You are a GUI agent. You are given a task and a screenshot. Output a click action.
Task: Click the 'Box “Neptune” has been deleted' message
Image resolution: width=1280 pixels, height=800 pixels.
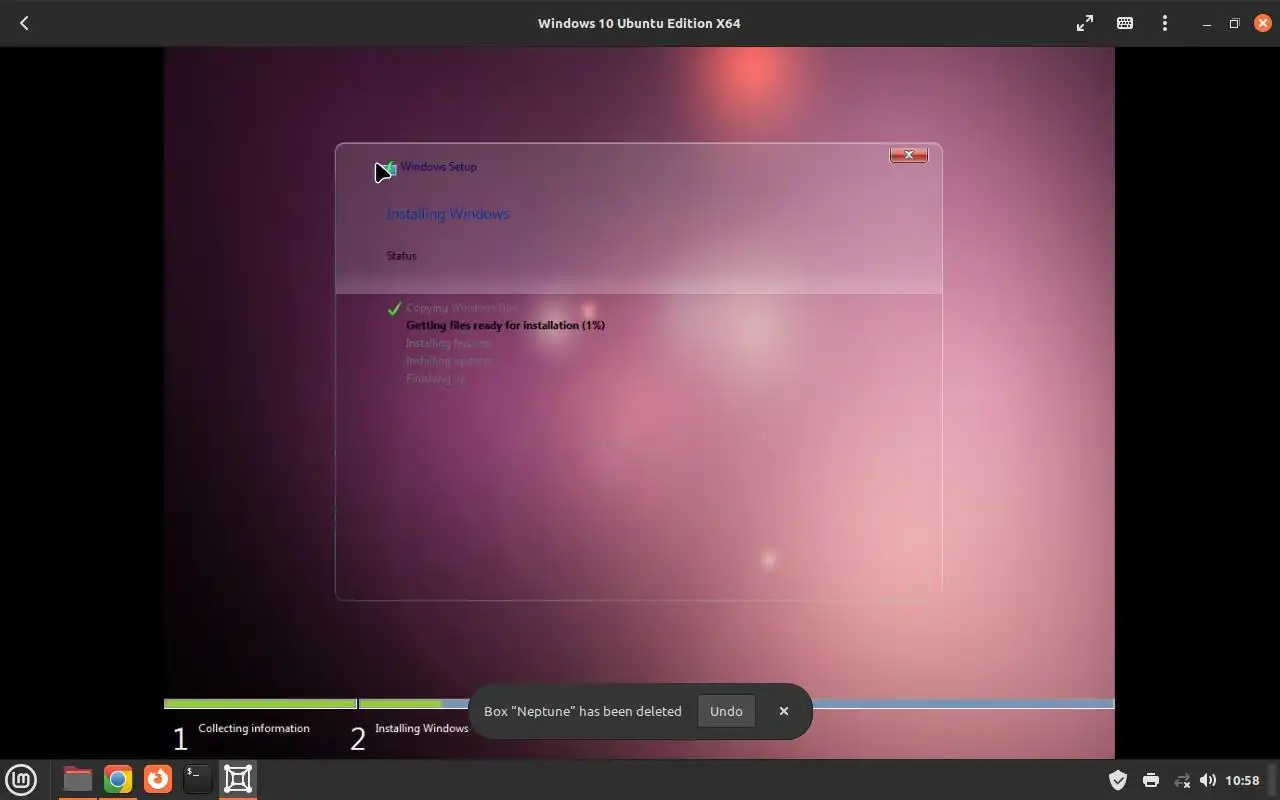pyautogui.click(x=583, y=711)
